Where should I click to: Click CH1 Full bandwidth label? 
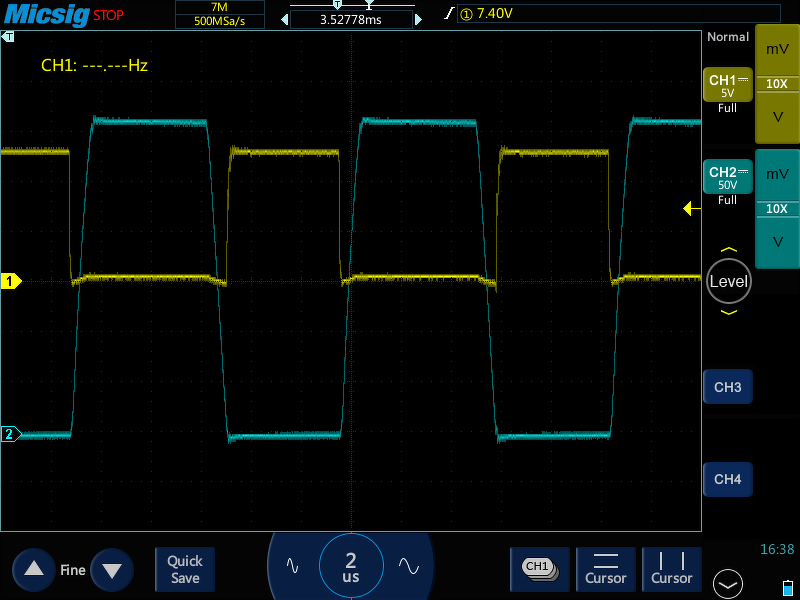click(728, 108)
